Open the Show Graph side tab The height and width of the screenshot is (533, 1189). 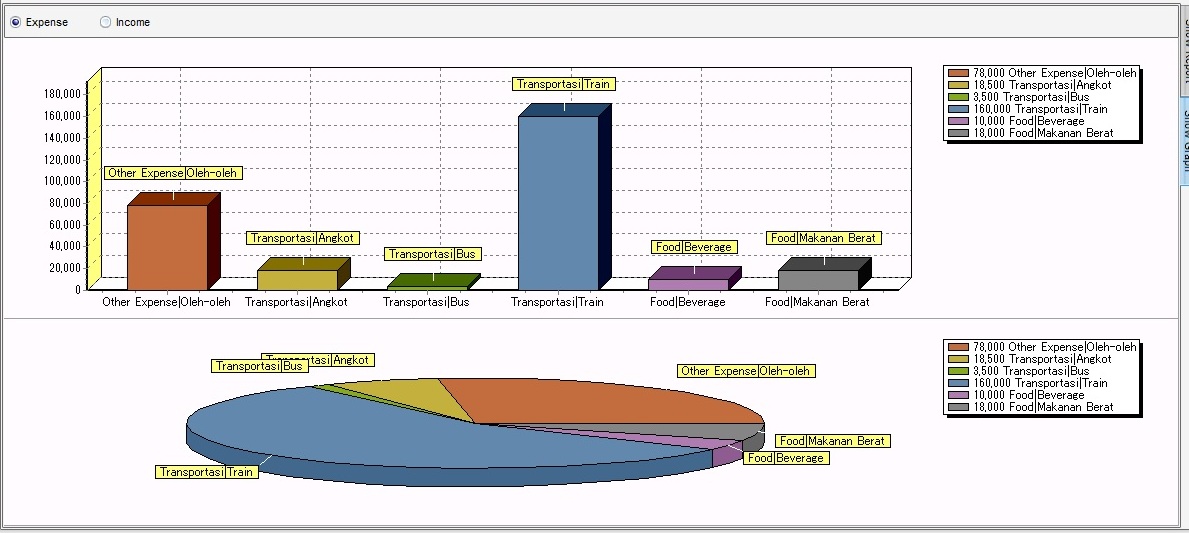pos(1183,140)
